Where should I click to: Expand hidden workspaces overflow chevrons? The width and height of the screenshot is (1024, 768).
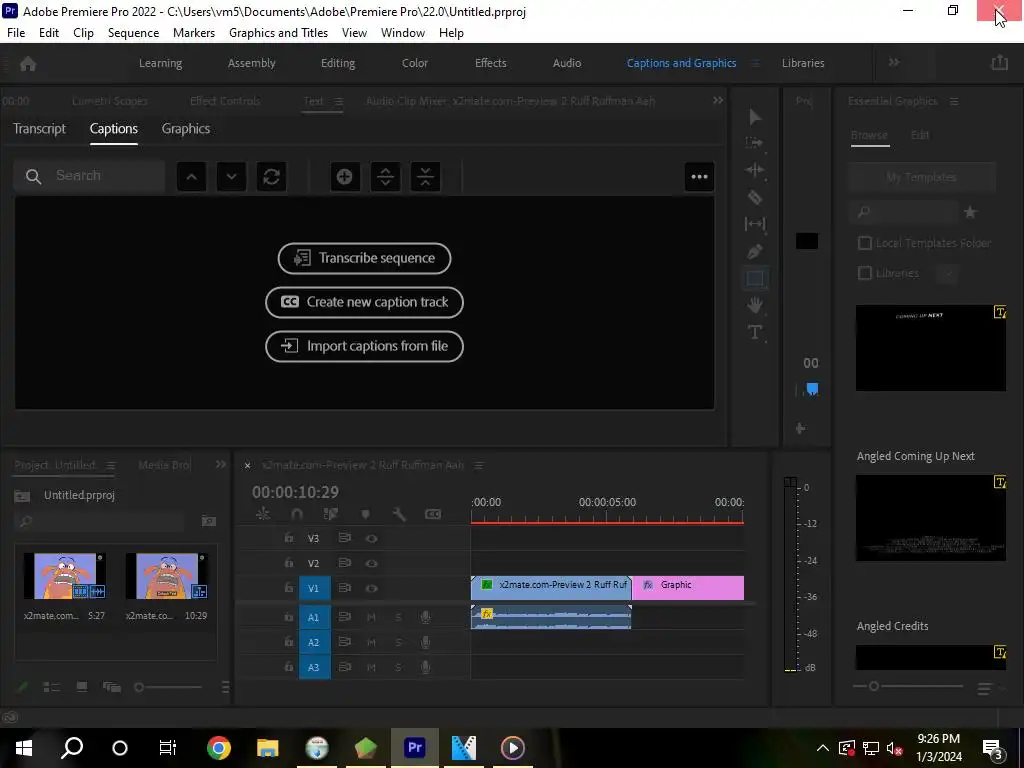click(x=894, y=62)
